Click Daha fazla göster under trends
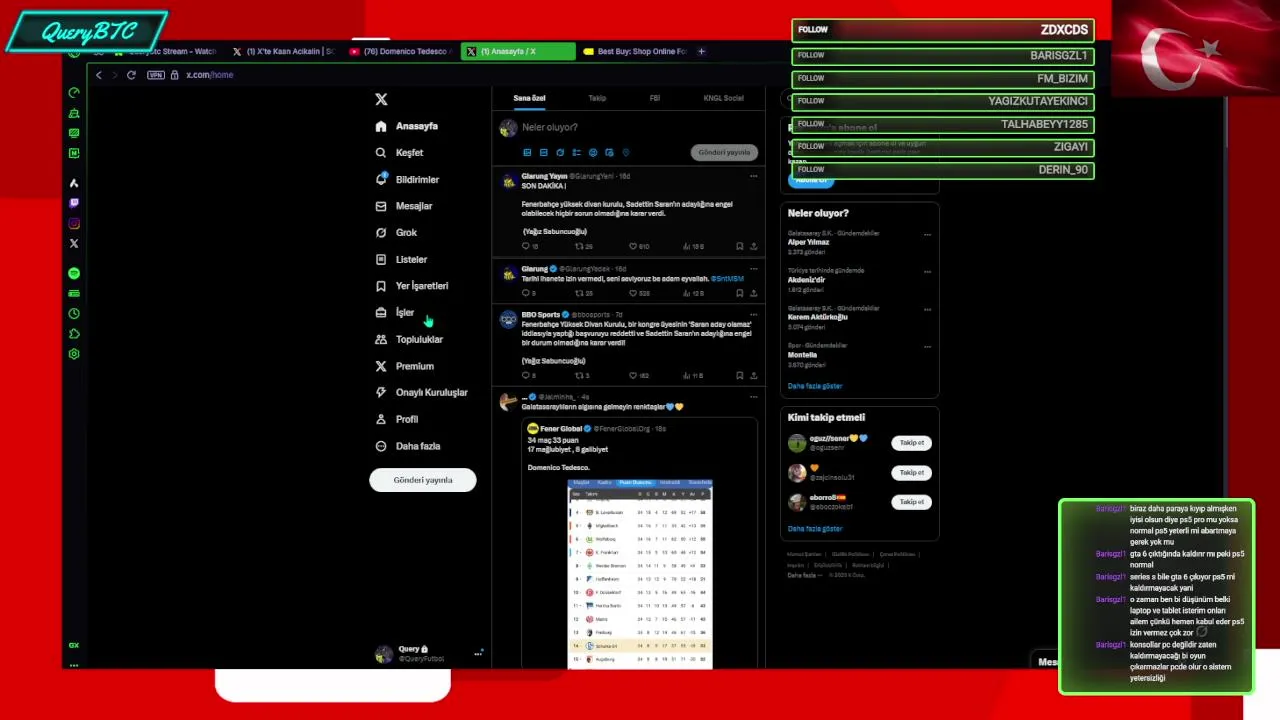 [815, 386]
